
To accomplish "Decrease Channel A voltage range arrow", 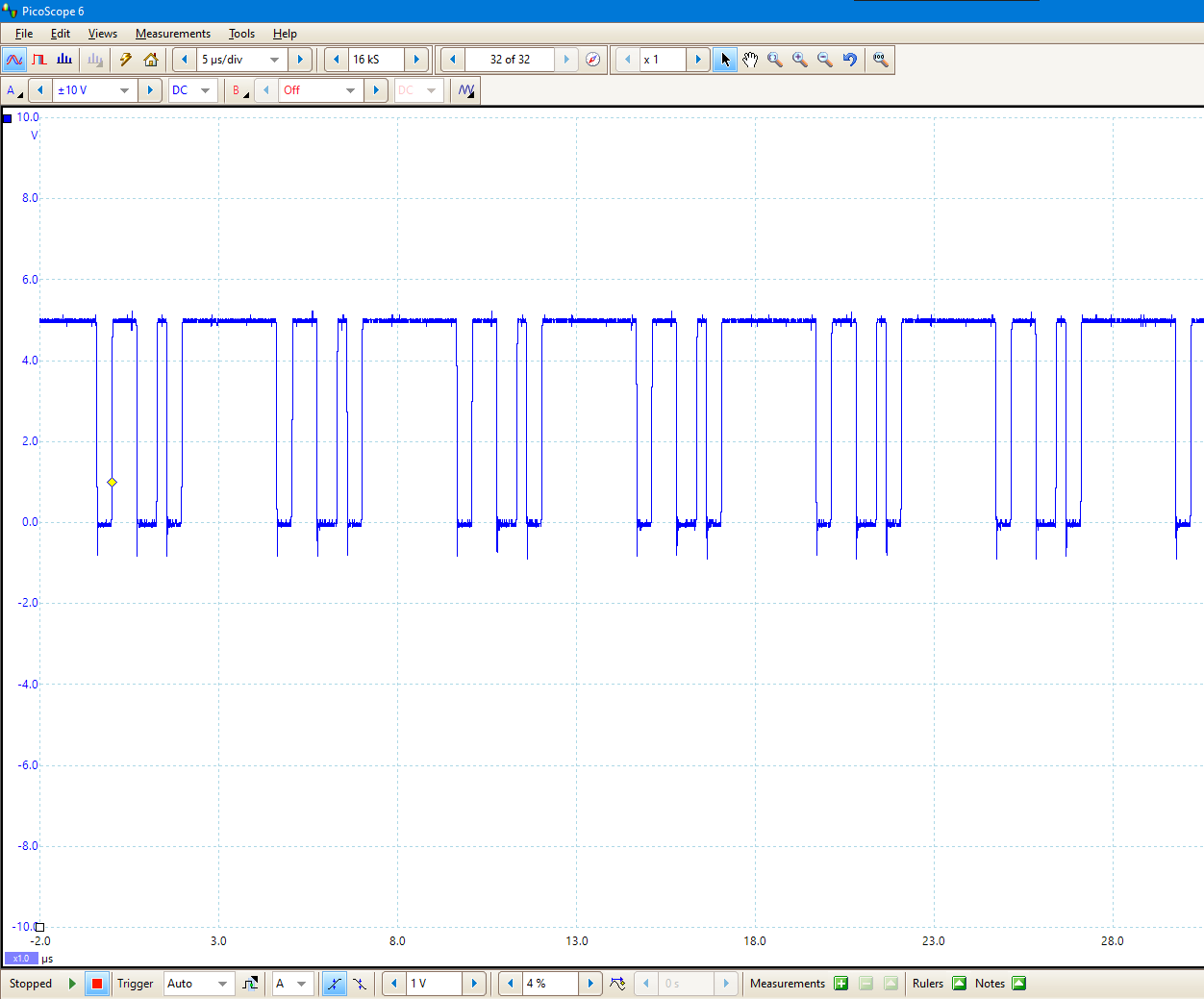I will point(40,90).
